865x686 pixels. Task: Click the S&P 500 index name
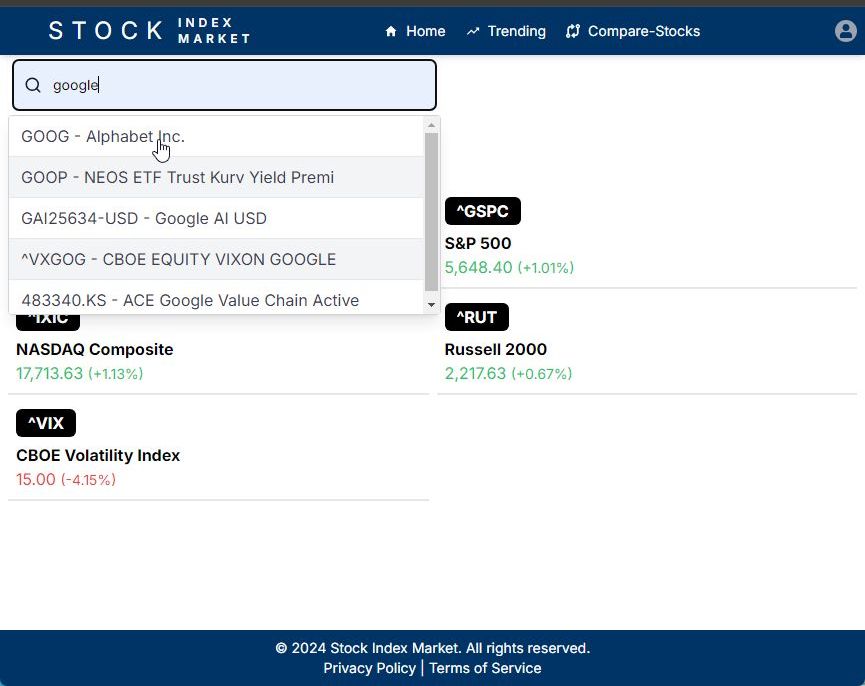[478, 243]
